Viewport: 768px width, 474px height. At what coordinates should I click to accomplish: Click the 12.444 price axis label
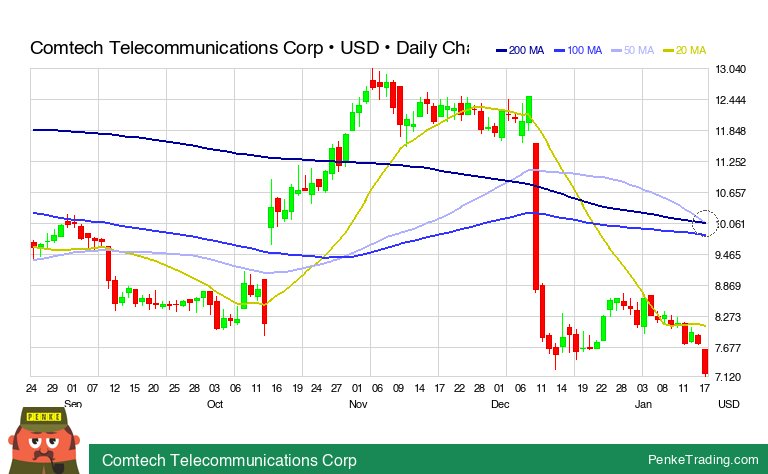coord(730,100)
